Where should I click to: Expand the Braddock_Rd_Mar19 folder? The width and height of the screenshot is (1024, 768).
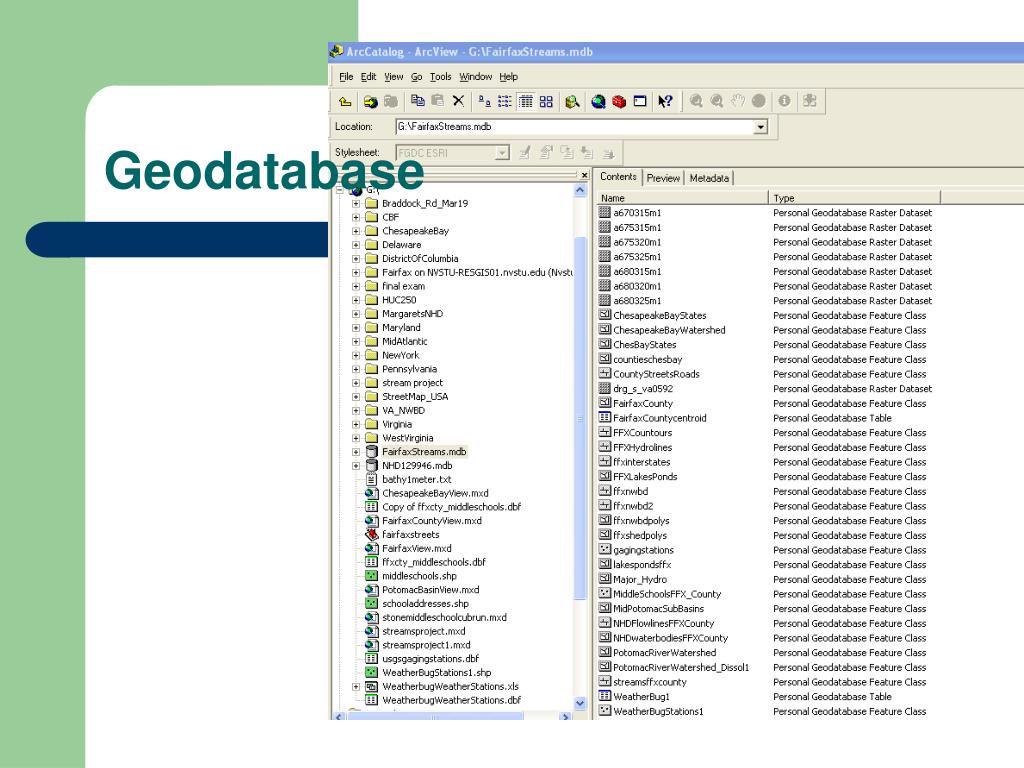356,204
